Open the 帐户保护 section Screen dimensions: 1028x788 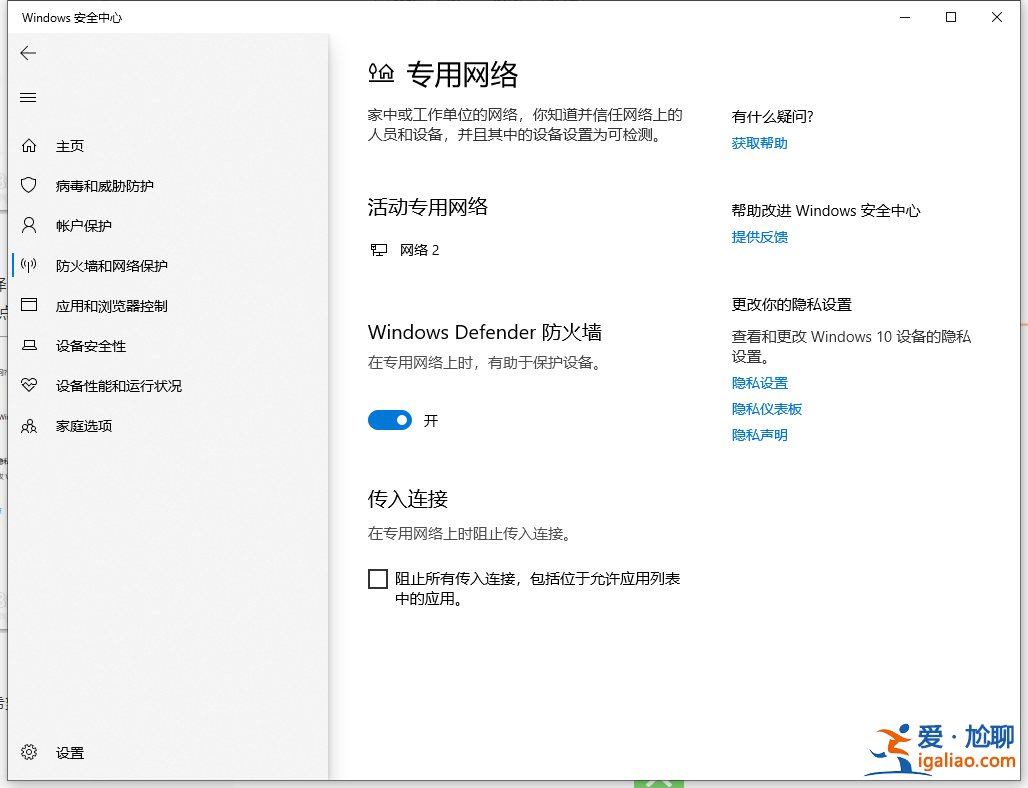(x=85, y=225)
